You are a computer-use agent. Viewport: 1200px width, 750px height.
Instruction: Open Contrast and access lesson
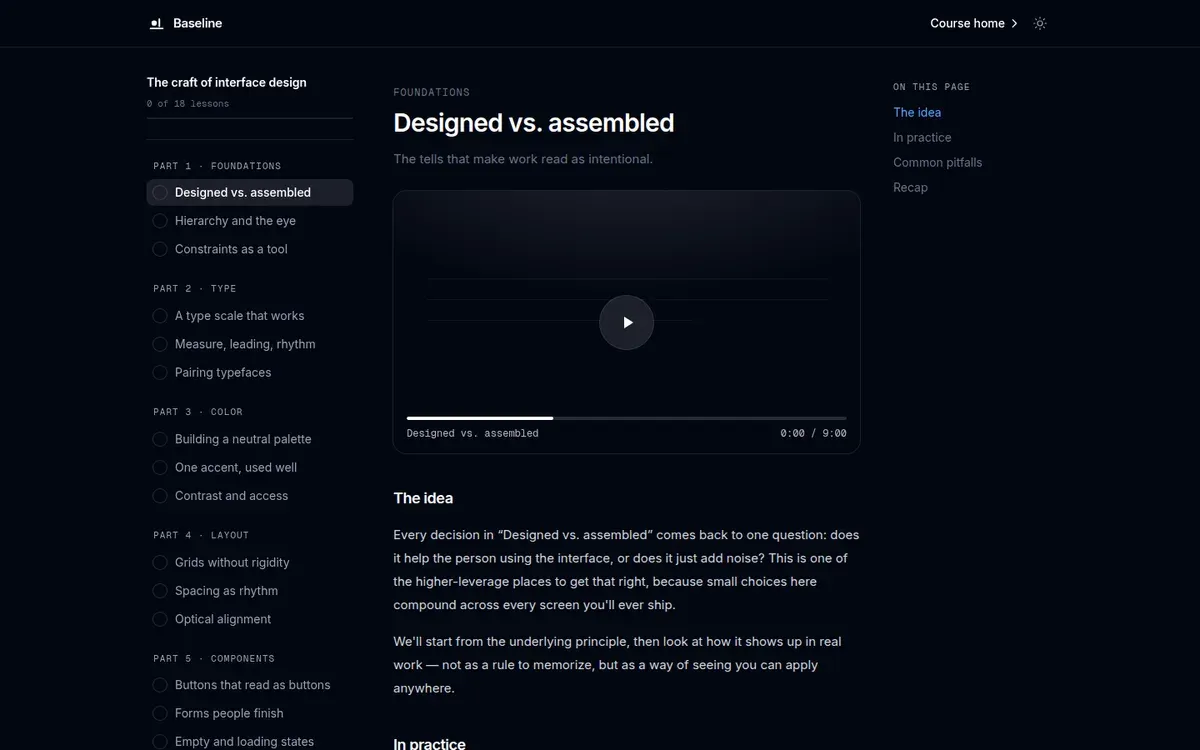[250, 495]
